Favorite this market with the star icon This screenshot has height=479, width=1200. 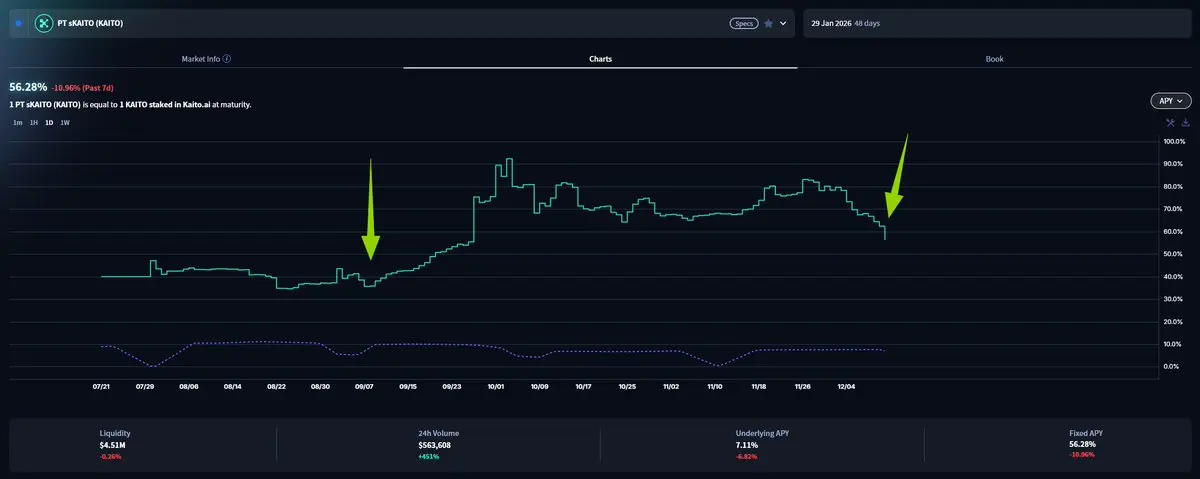click(768, 23)
